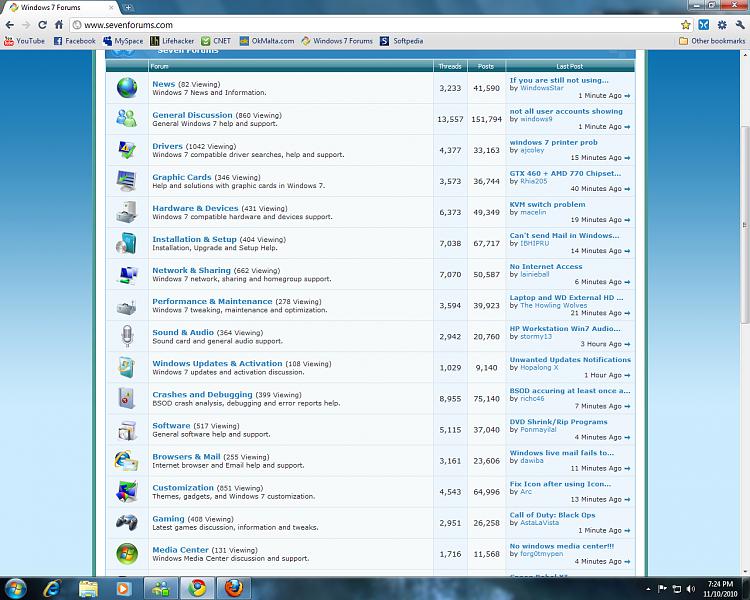Go back with the browser back arrow
Image resolution: width=750 pixels, height=600 pixels.
coord(10,24)
